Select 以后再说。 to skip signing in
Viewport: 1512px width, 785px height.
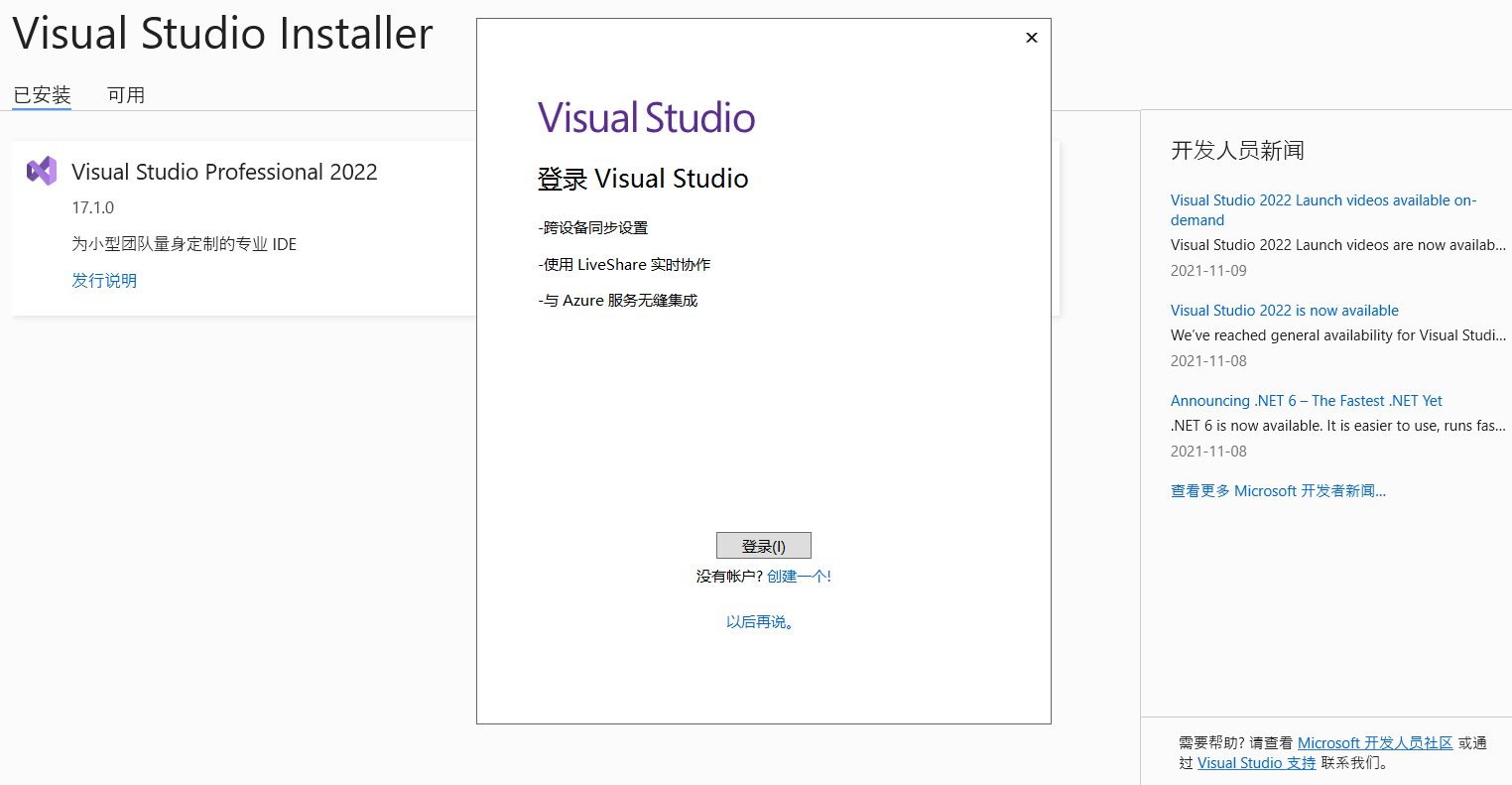point(760,621)
